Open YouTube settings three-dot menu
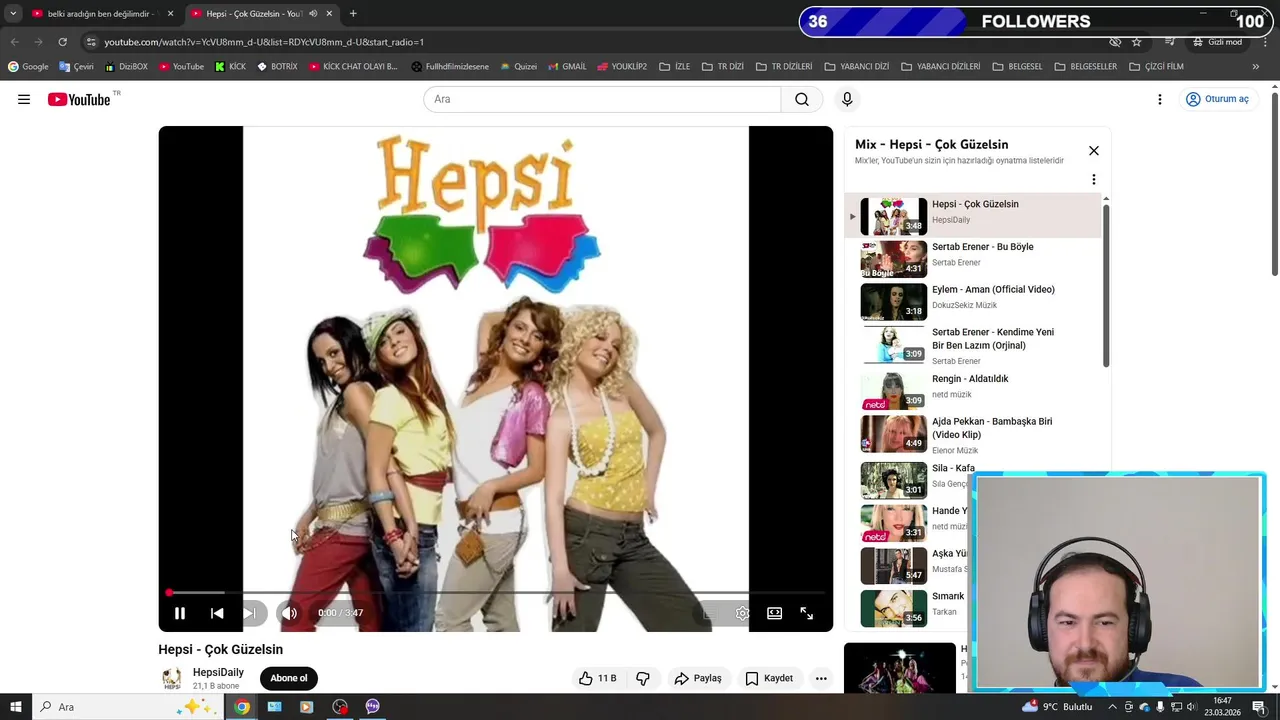This screenshot has height=720, width=1280. [x=1159, y=99]
